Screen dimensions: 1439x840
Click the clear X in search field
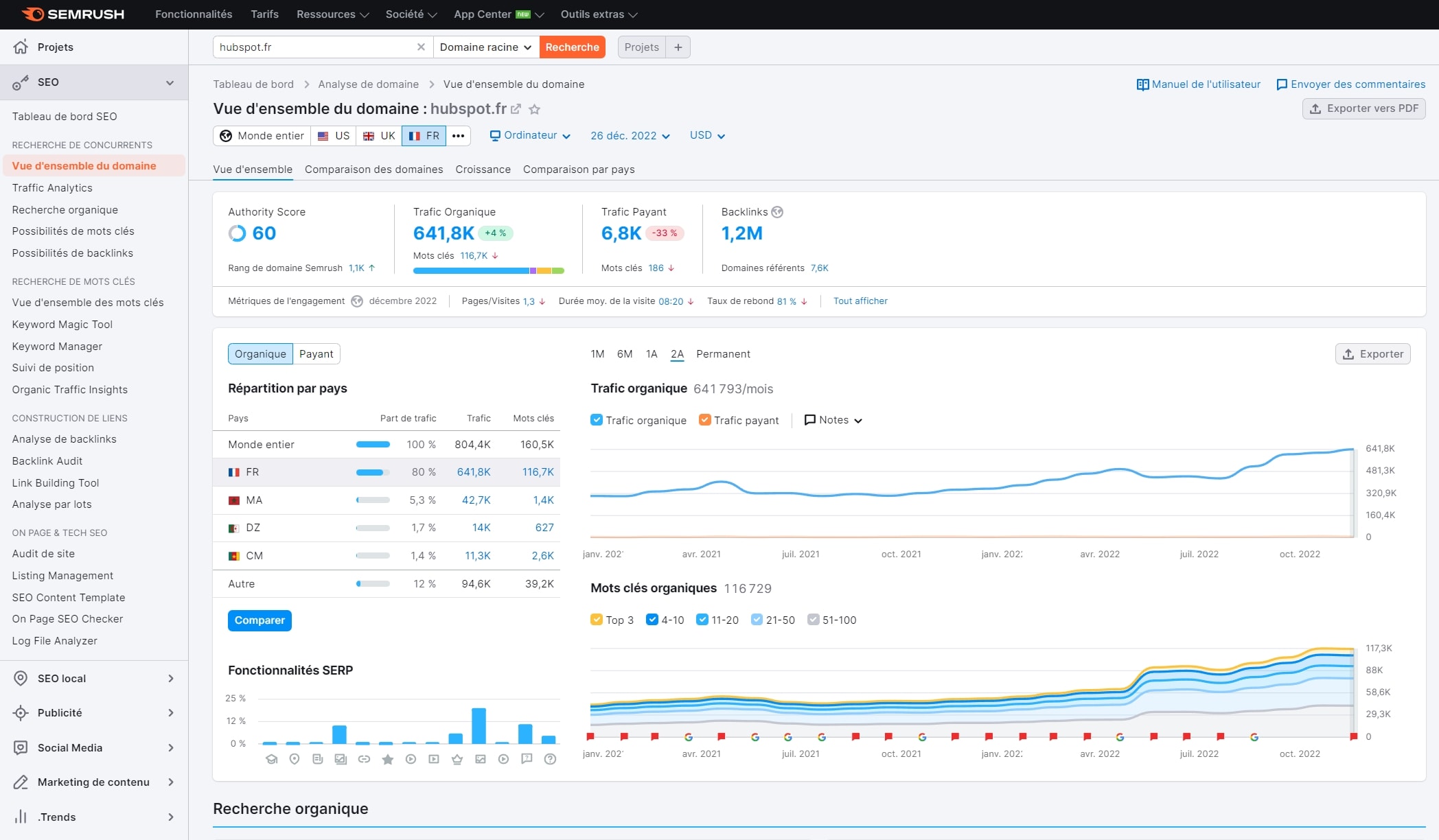click(421, 47)
